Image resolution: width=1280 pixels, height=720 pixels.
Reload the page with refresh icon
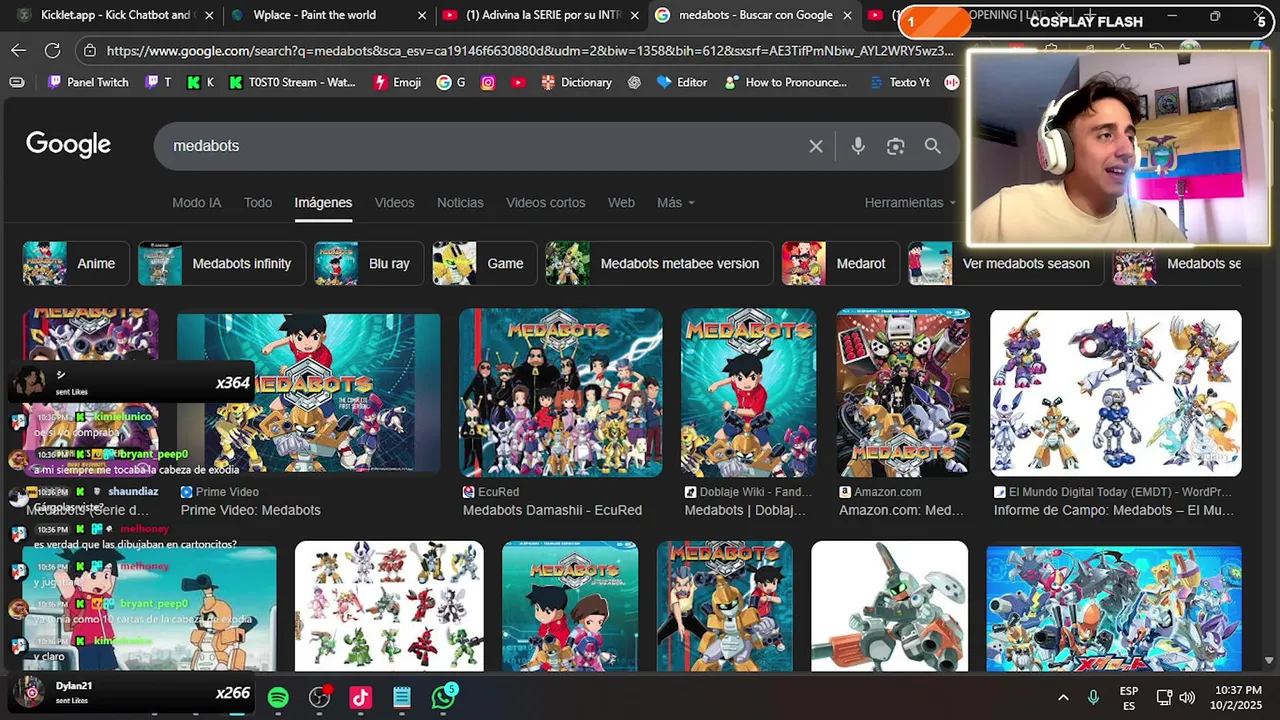(x=53, y=50)
